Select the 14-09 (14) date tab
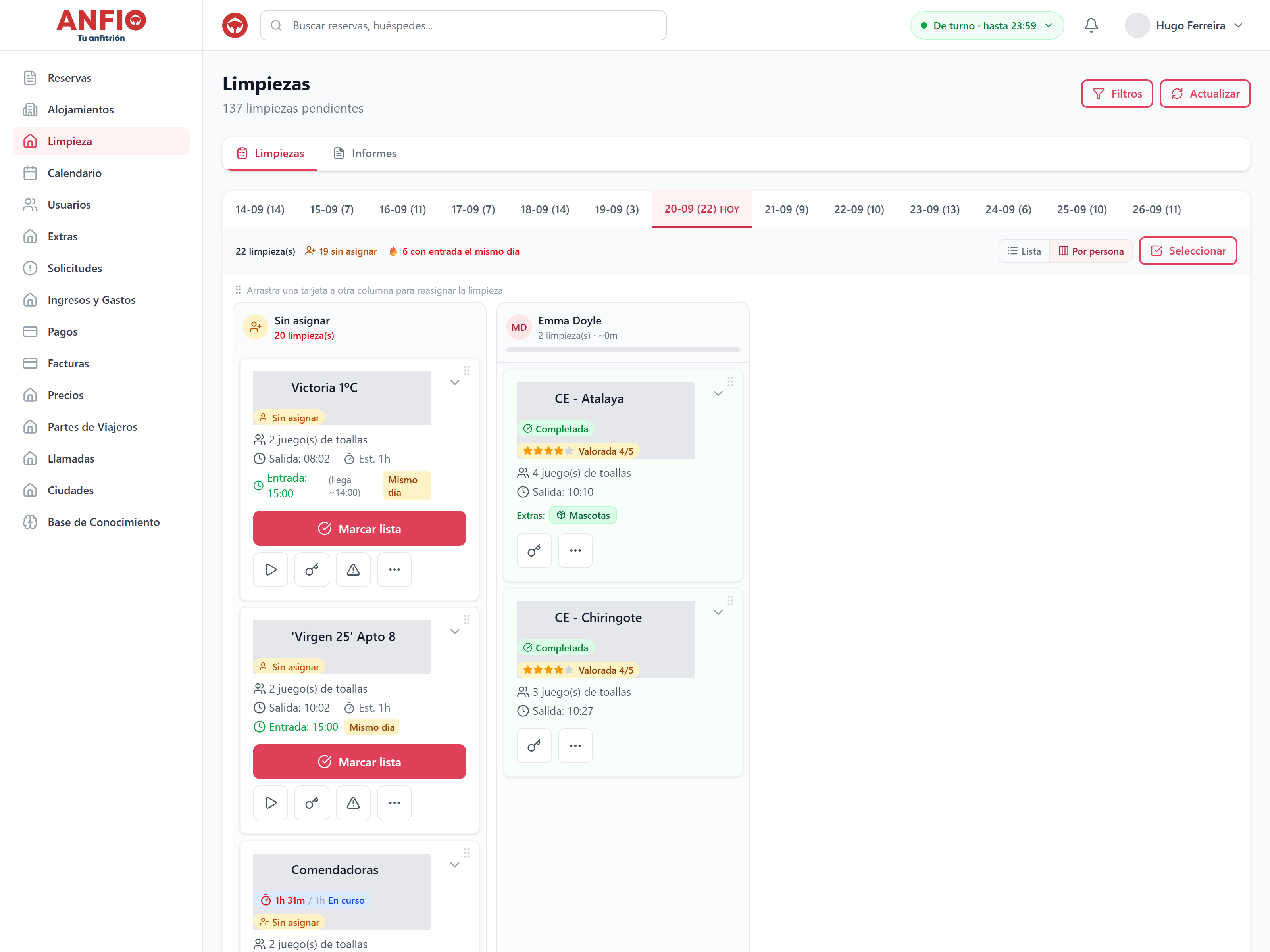 (x=260, y=209)
